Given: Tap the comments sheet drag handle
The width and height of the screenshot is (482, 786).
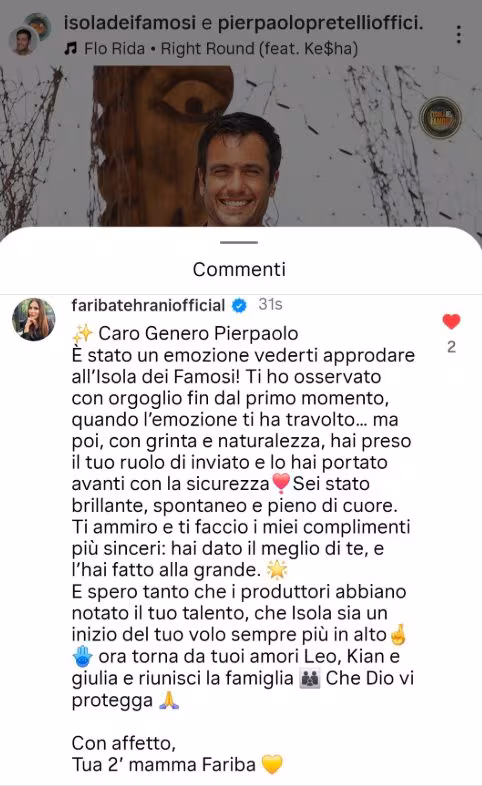Looking at the screenshot, I should tap(239, 242).
